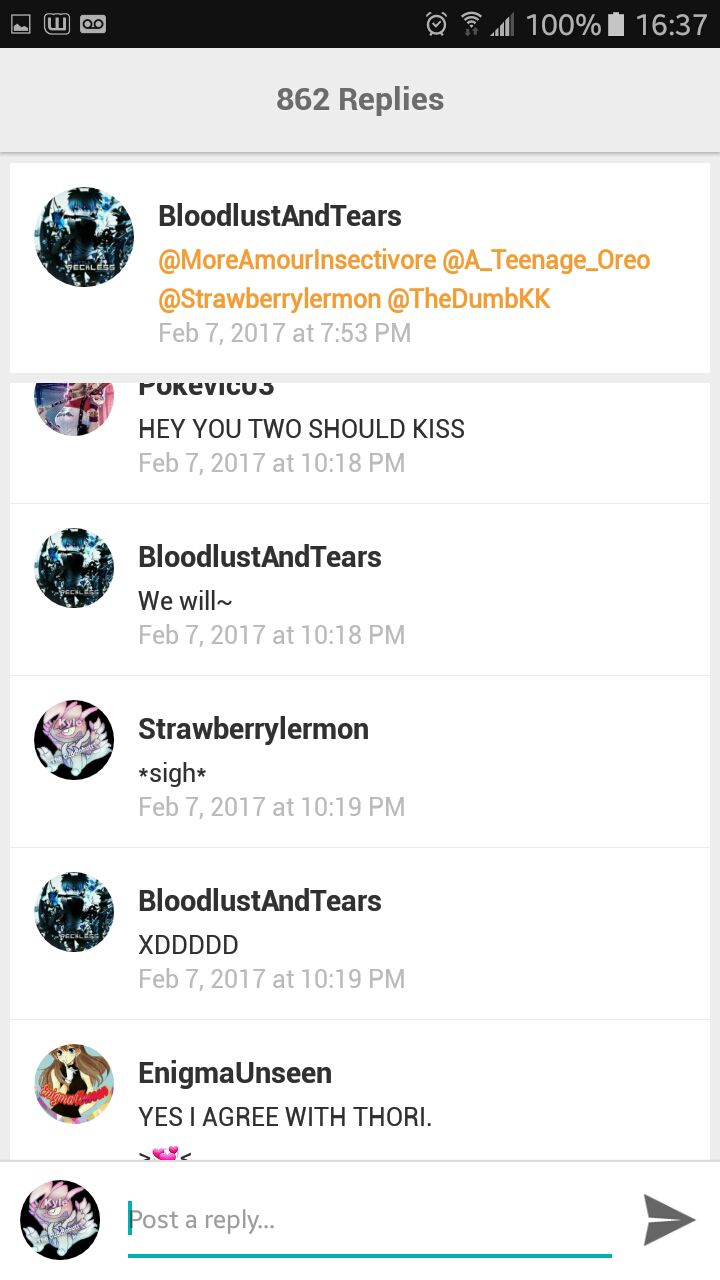Tap the picture notification icon in status bar
720x1280 pixels.
(21, 23)
